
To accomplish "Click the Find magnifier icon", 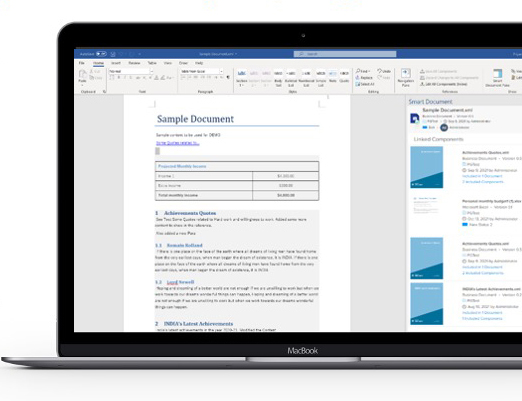I will tap(358, 71).
